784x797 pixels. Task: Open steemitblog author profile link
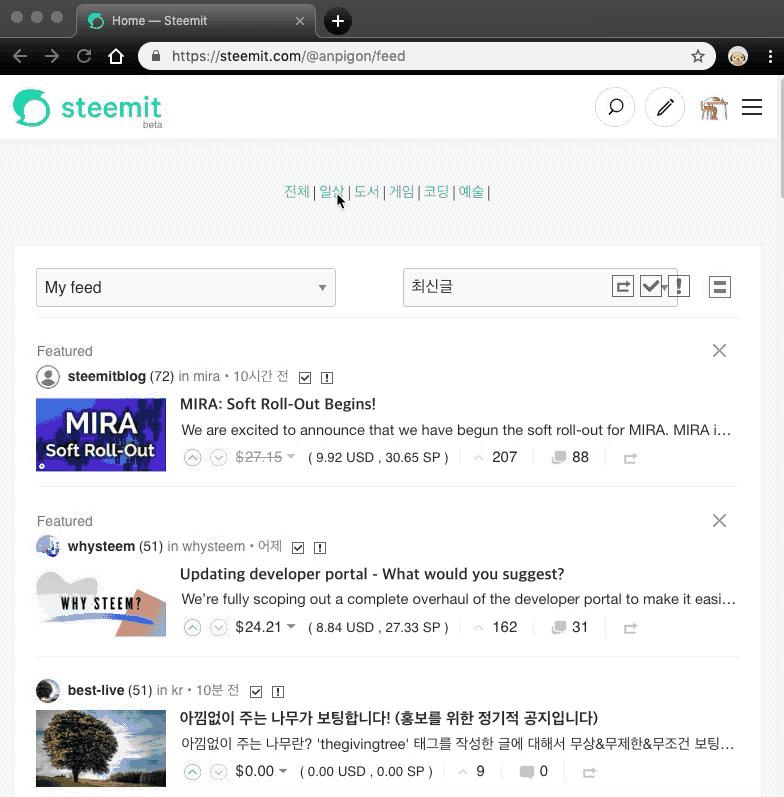click(107, 376)
